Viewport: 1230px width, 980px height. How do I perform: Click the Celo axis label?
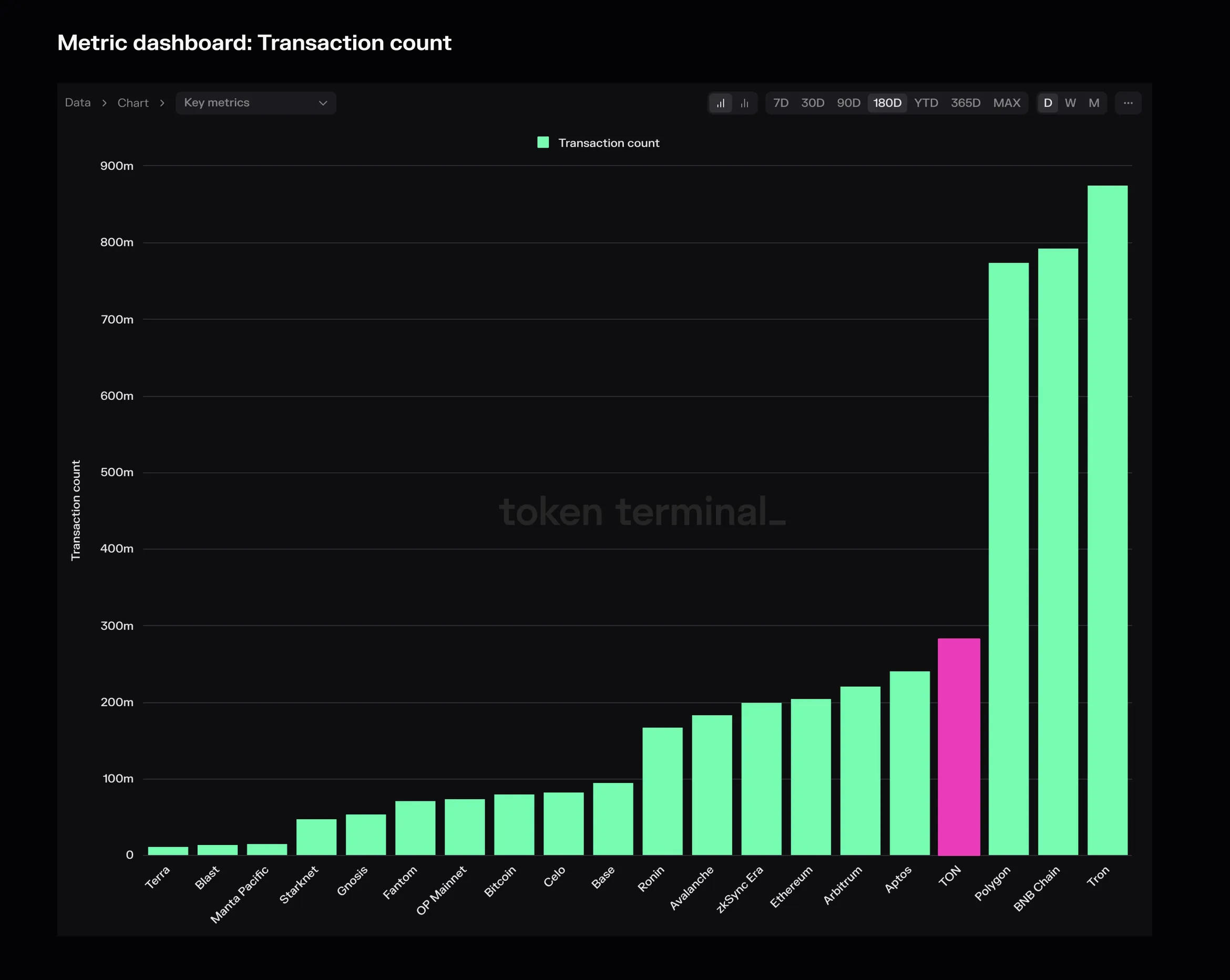pos(555,876)
